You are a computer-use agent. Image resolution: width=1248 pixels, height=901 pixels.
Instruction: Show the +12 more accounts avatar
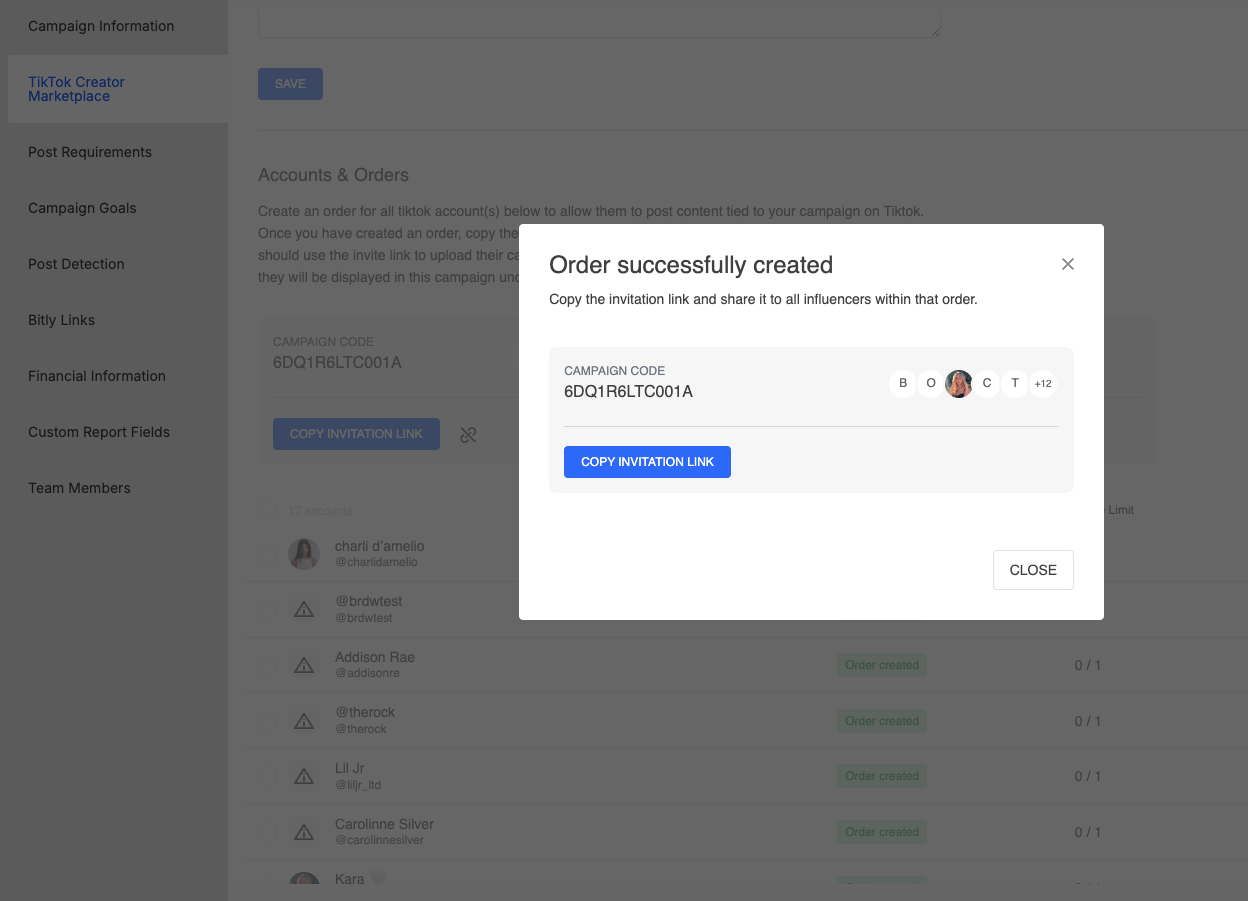tap(1043, 384)
